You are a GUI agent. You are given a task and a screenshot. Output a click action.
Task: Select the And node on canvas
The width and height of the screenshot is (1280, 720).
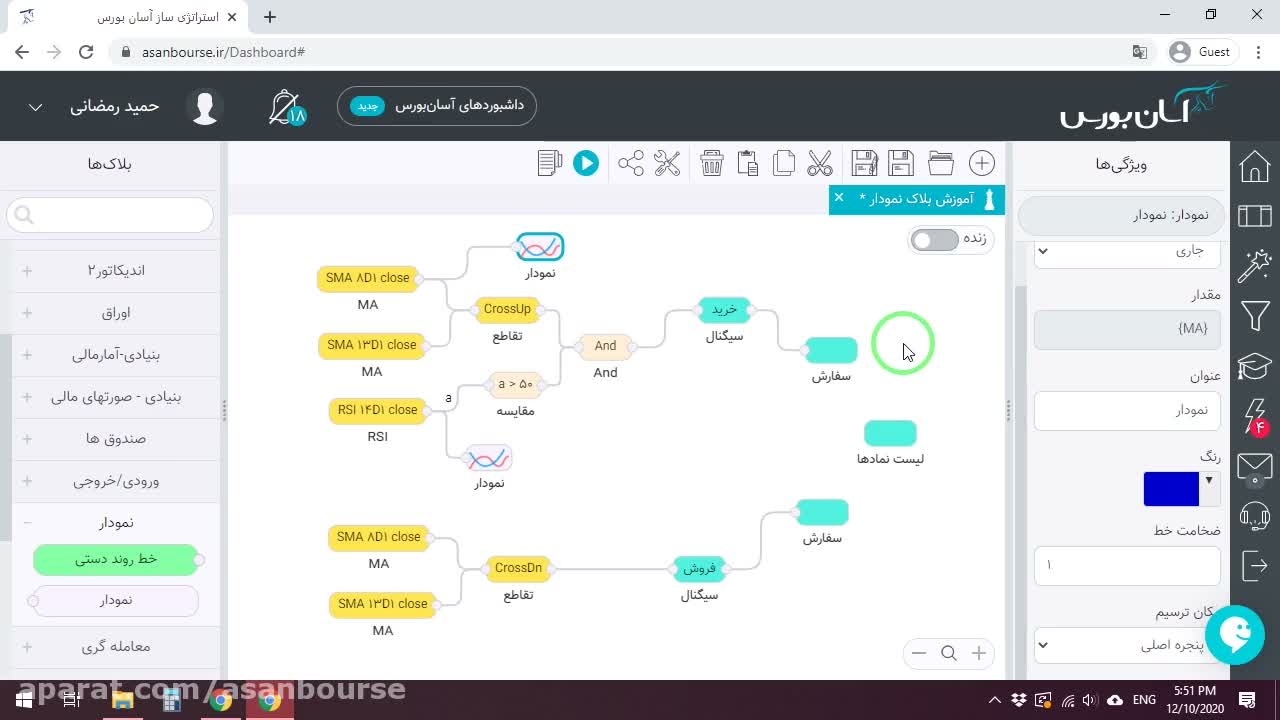605,346
